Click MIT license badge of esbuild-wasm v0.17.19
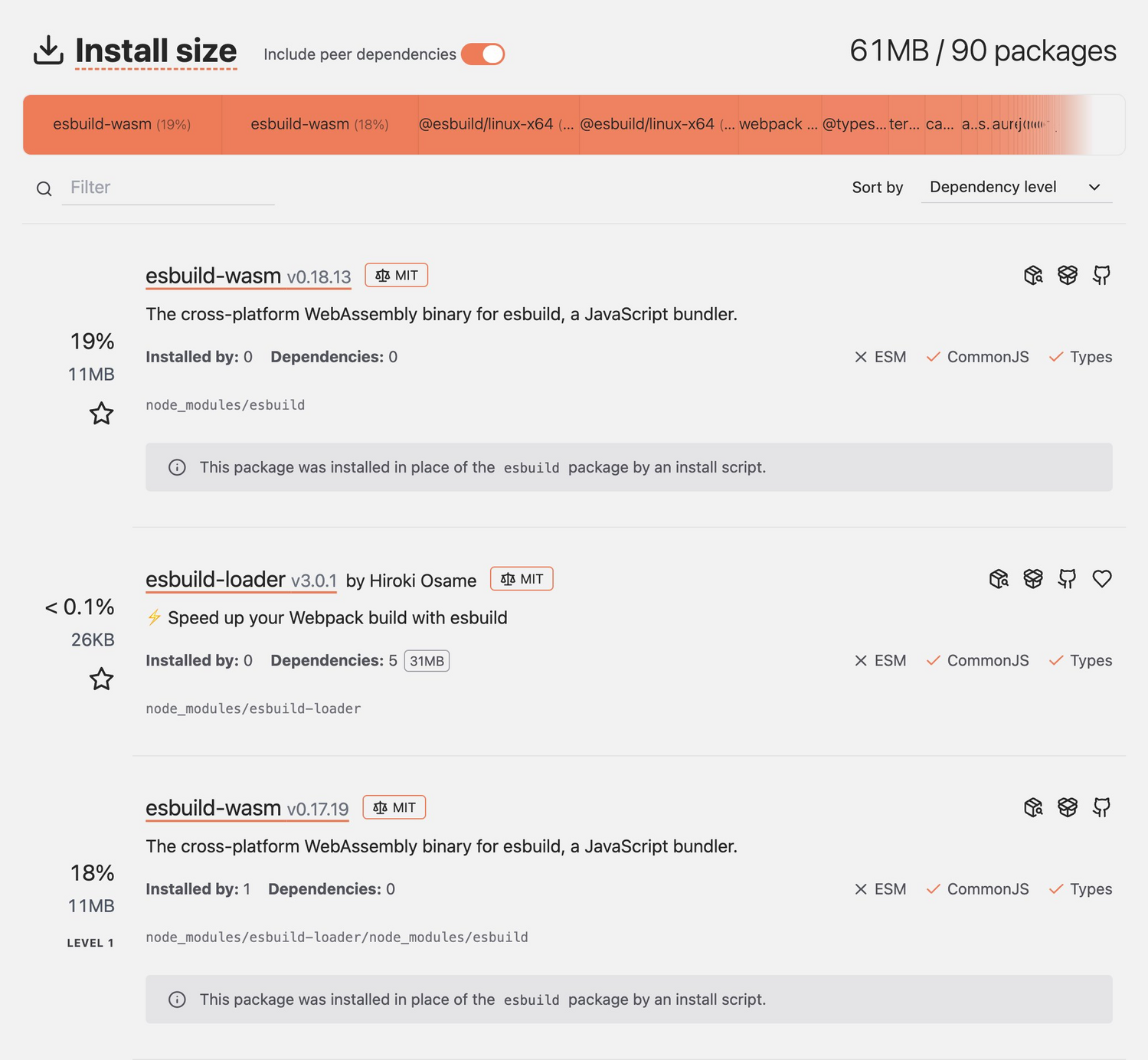1148x1060 pixels. [x=394, y=807]
